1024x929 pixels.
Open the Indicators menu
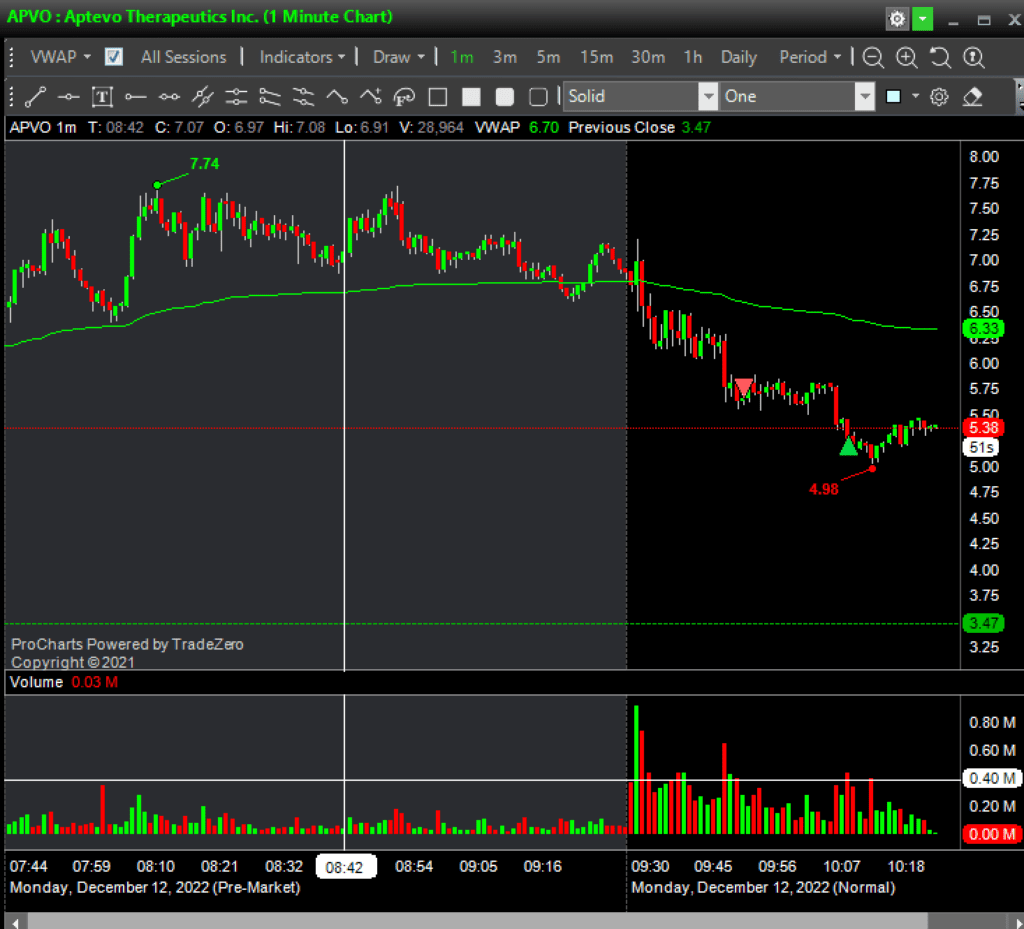[302, 57]
